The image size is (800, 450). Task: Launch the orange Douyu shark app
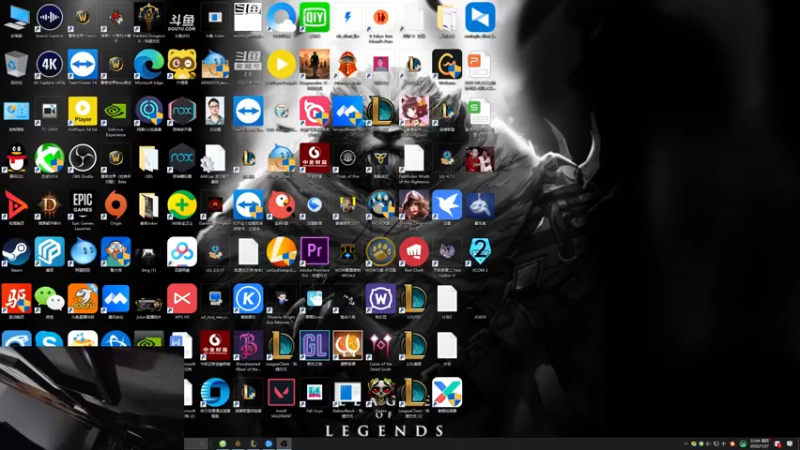click(83, 299)
